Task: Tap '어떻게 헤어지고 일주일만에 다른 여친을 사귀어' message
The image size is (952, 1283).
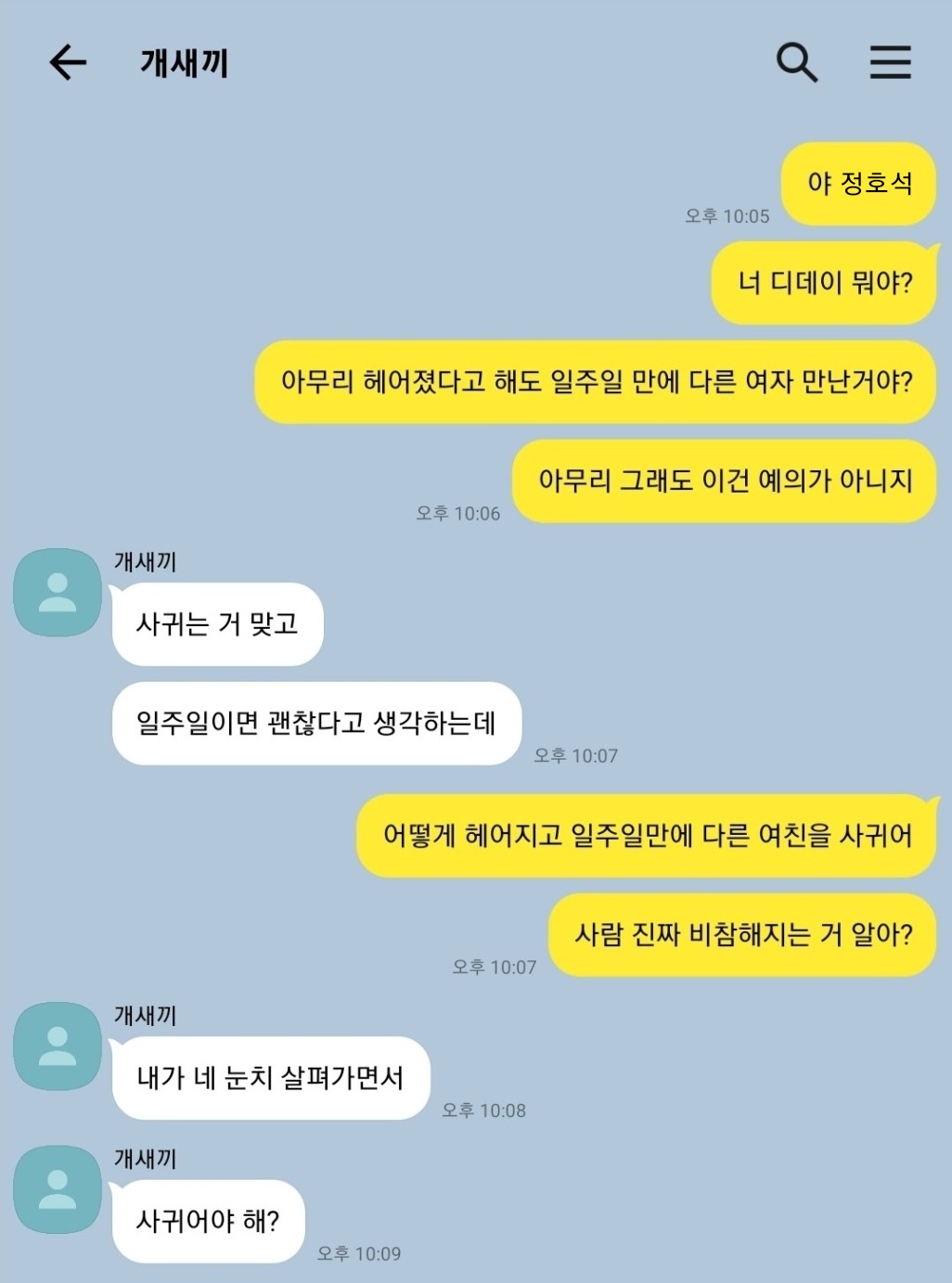Action: 647,836
